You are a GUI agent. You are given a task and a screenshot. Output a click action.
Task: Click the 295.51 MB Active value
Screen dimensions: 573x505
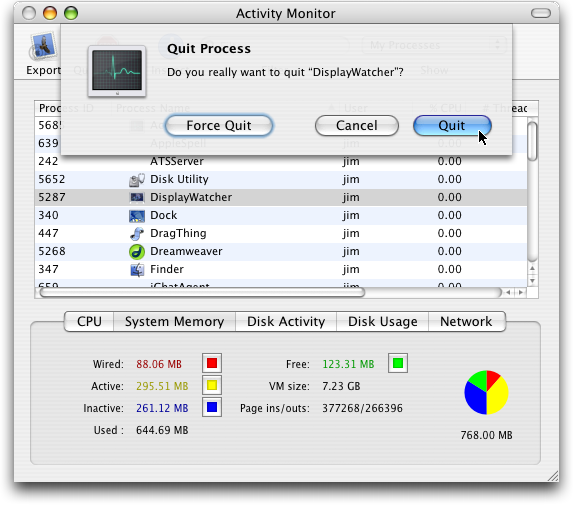tap(162, 386)
